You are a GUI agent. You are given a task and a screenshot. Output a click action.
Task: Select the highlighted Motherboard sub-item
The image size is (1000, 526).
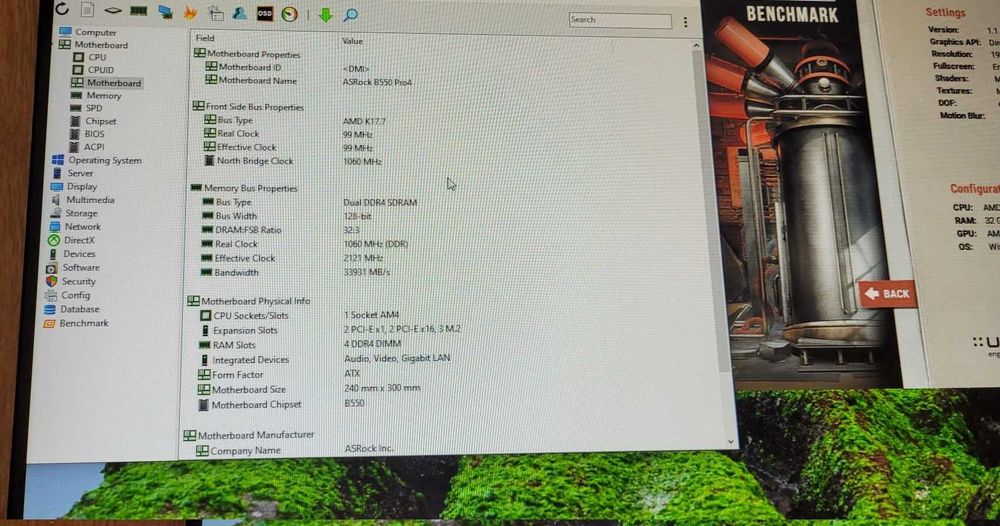(x=106, y=82)
